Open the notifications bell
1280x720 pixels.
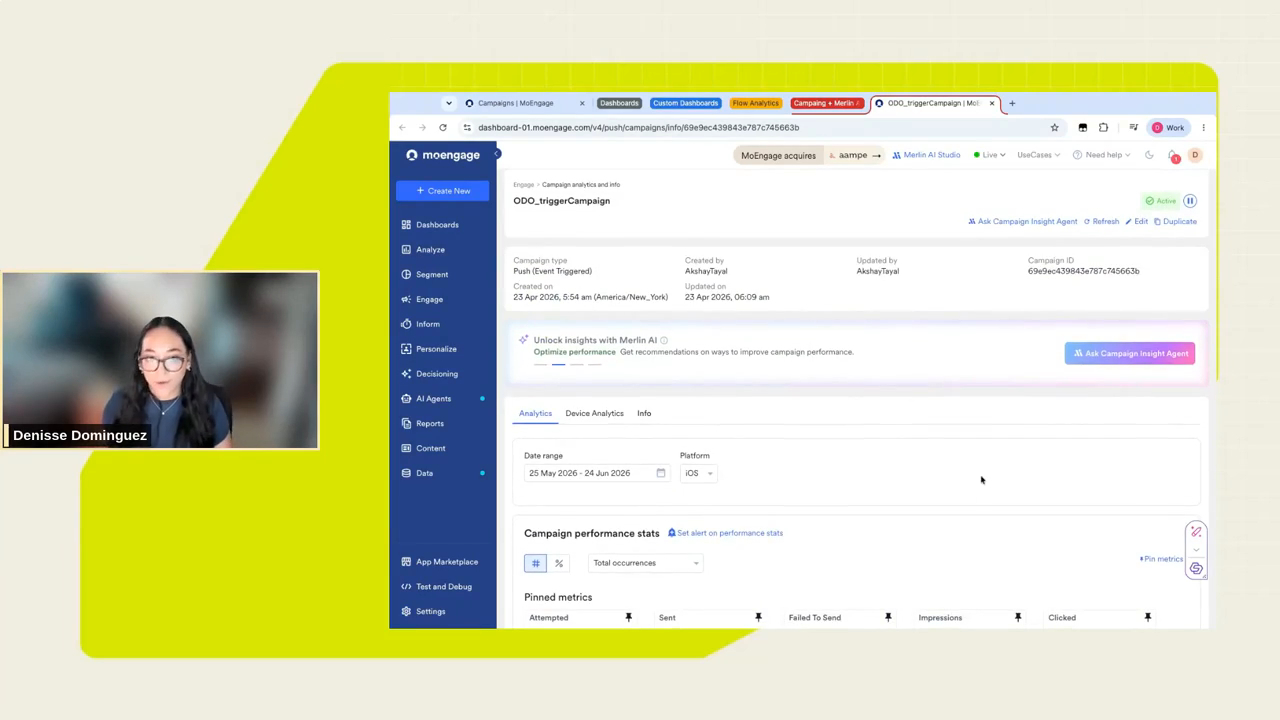[1173, 155]
